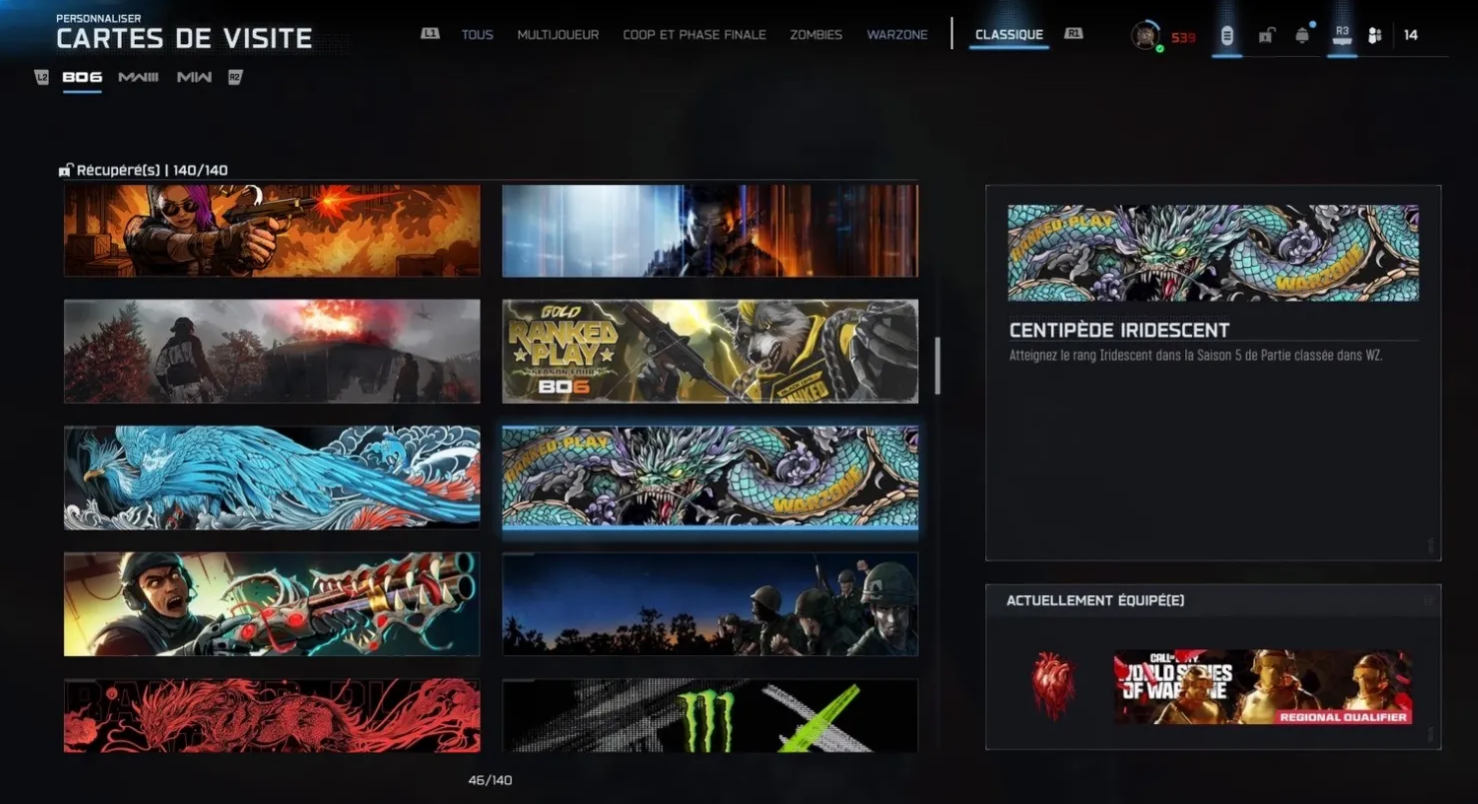Select the Monster Energy calling card
The width and height of the screenshot is (1478, 804).
pos(710,716)
